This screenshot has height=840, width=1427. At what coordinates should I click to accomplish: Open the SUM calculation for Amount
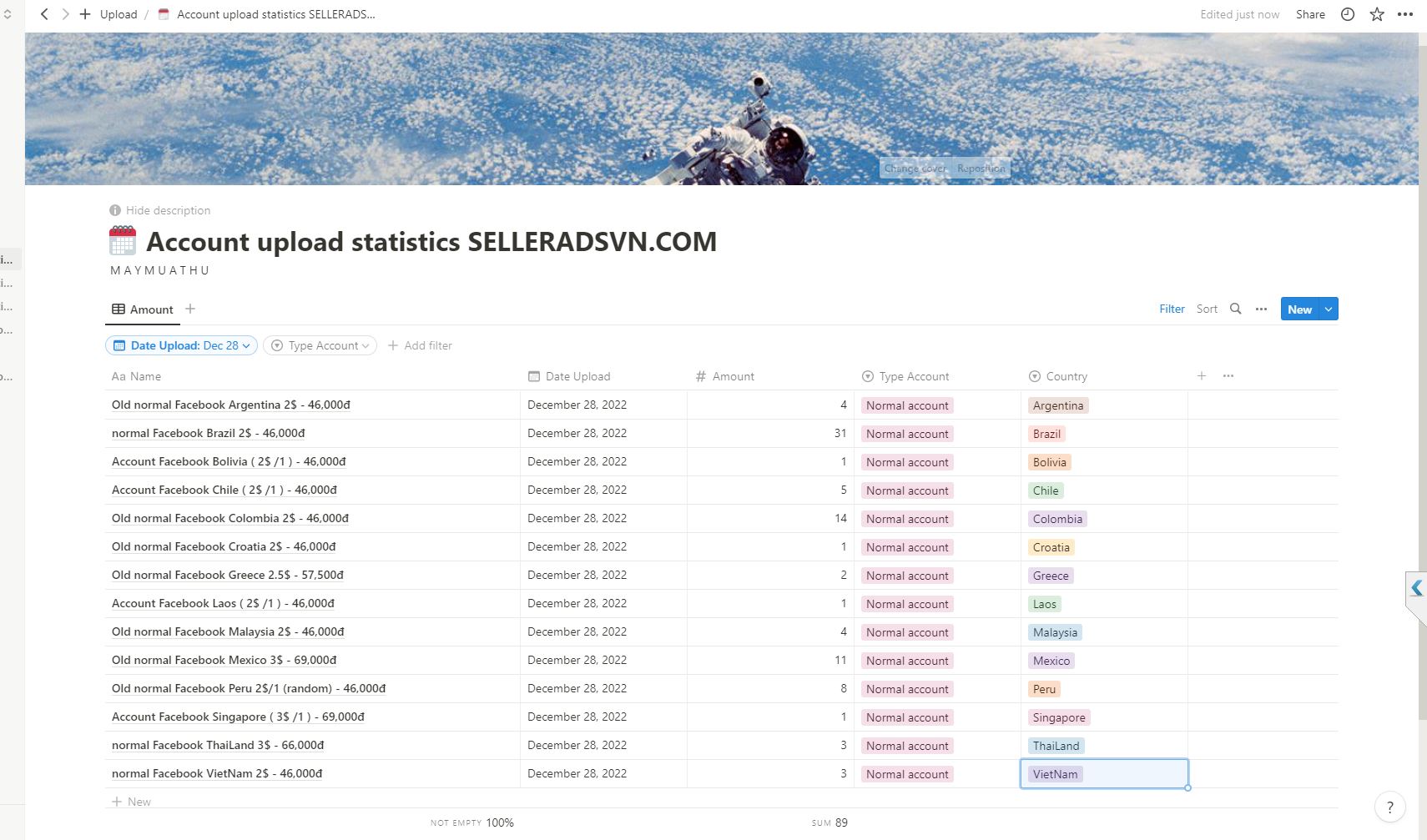[829, 822]
